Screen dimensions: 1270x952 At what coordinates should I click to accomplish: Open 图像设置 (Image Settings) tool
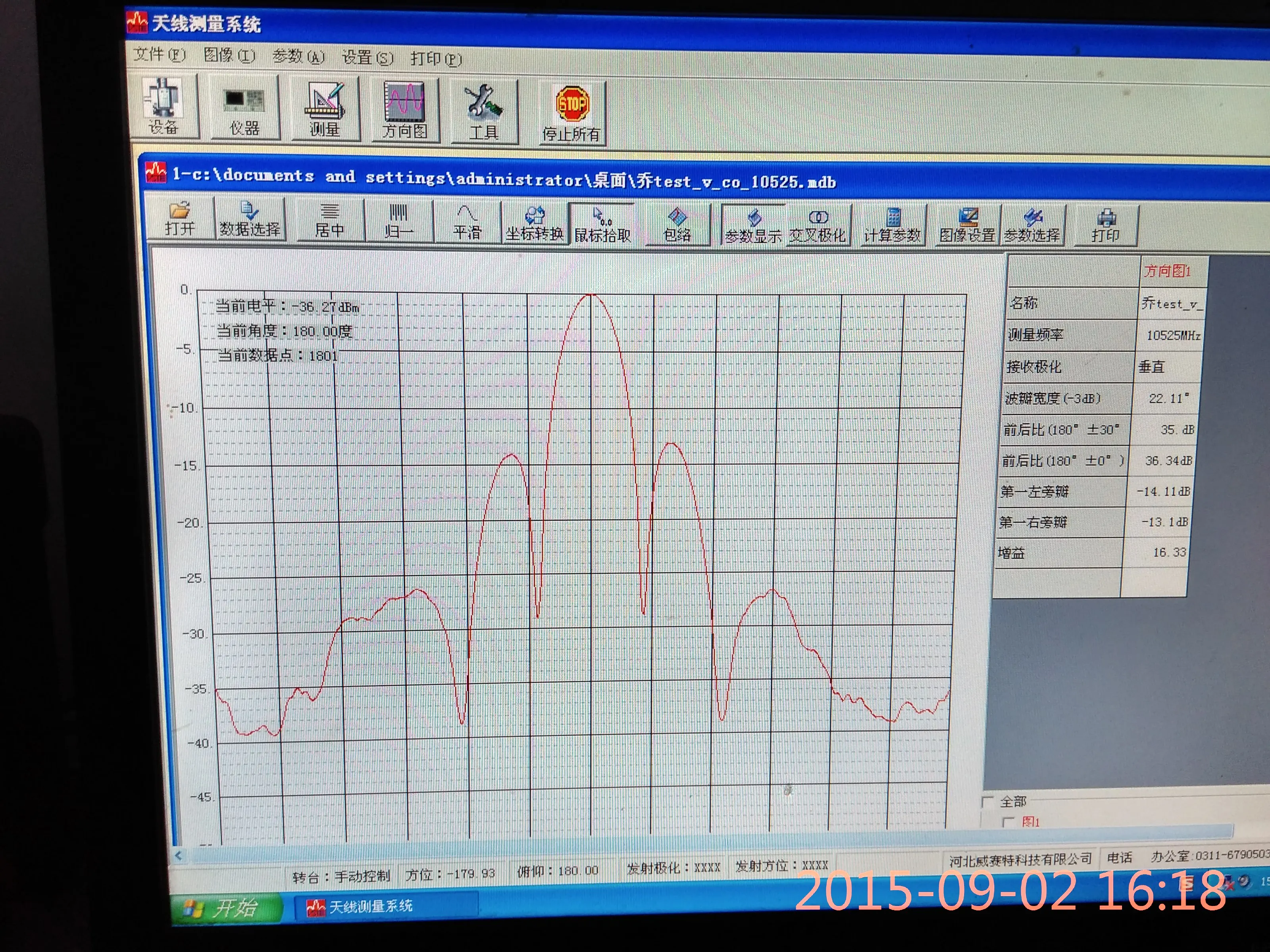click(x=968, y=226)
